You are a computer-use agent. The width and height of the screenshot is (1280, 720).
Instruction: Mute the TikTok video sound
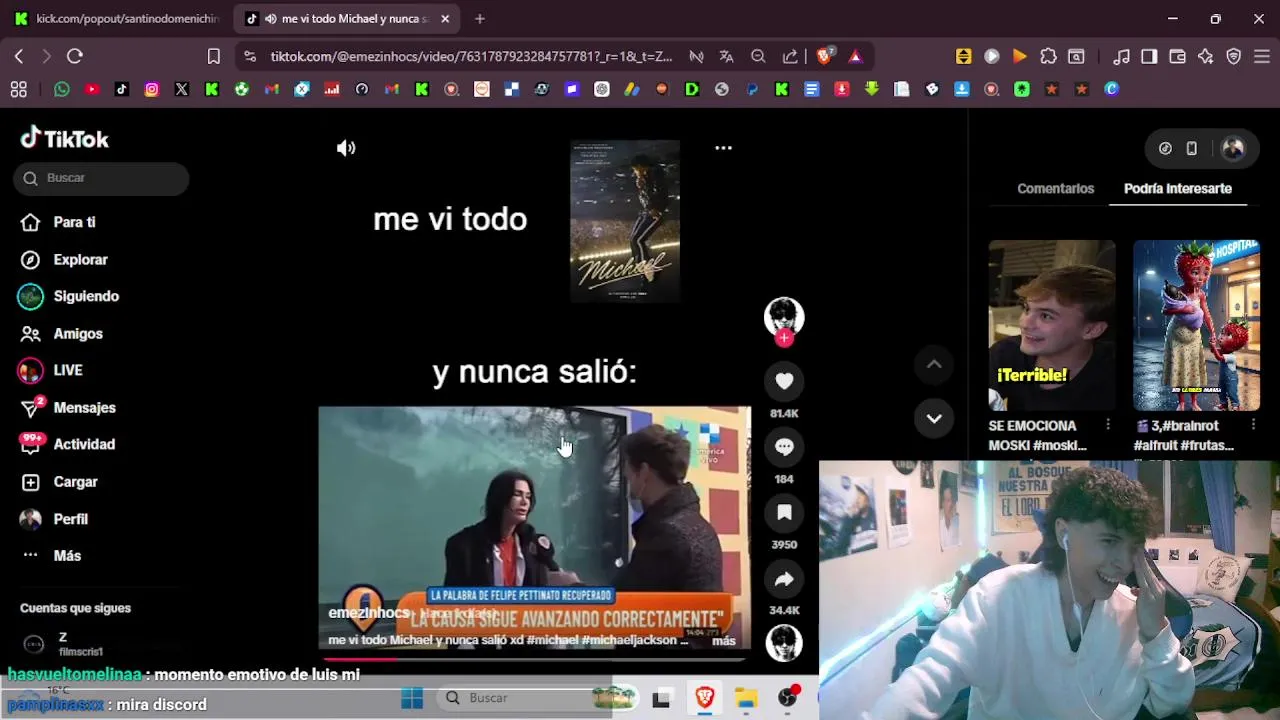[x=346, y=148]
